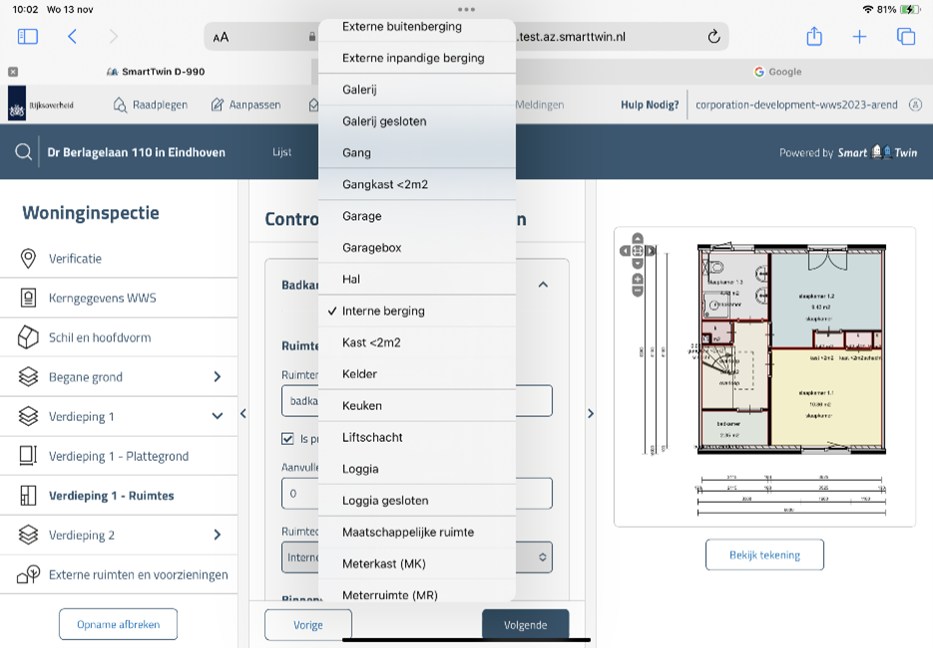Collapse the Verdieping 1 section

click(217, 416)
